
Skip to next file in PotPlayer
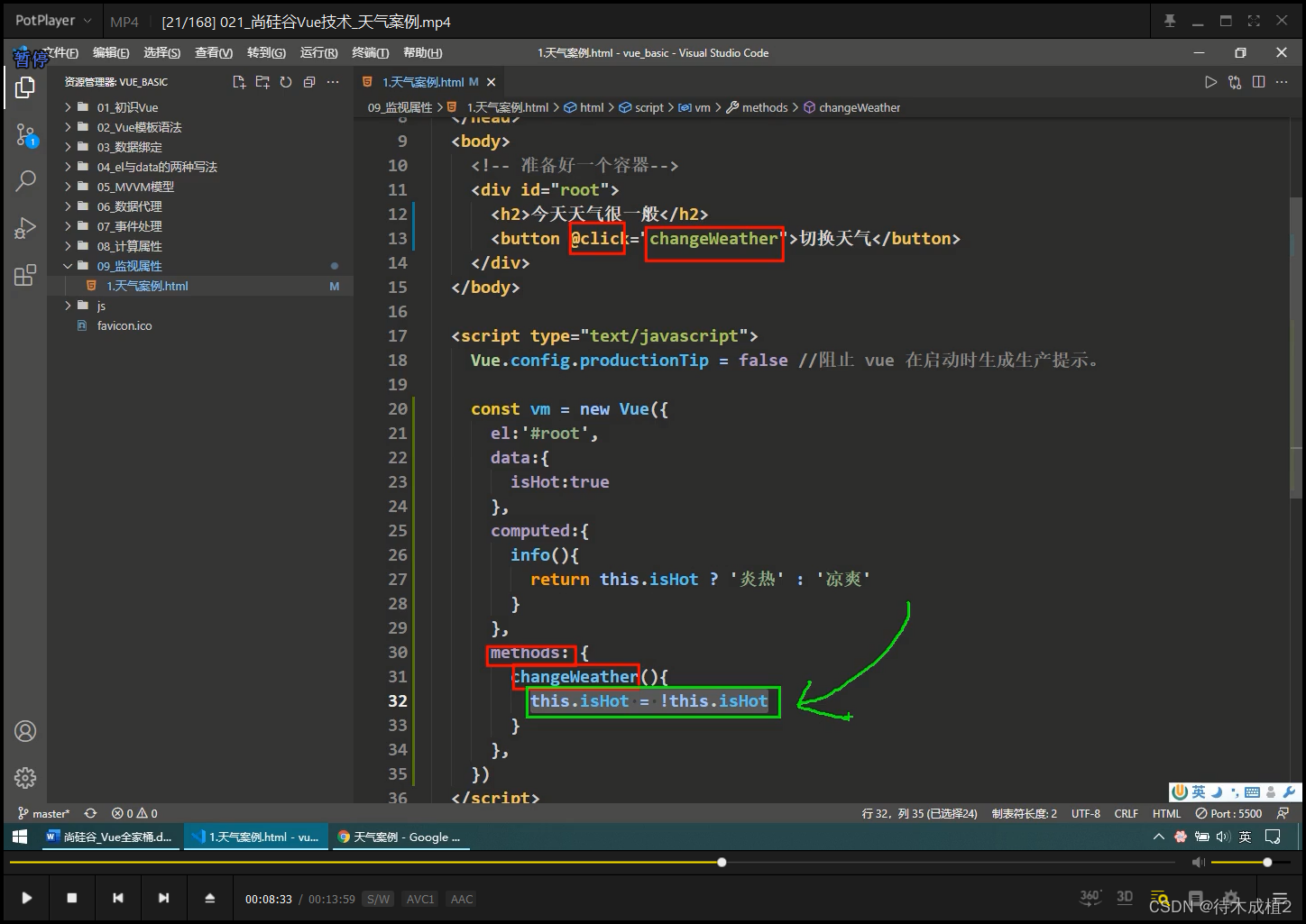coord(163,898)
